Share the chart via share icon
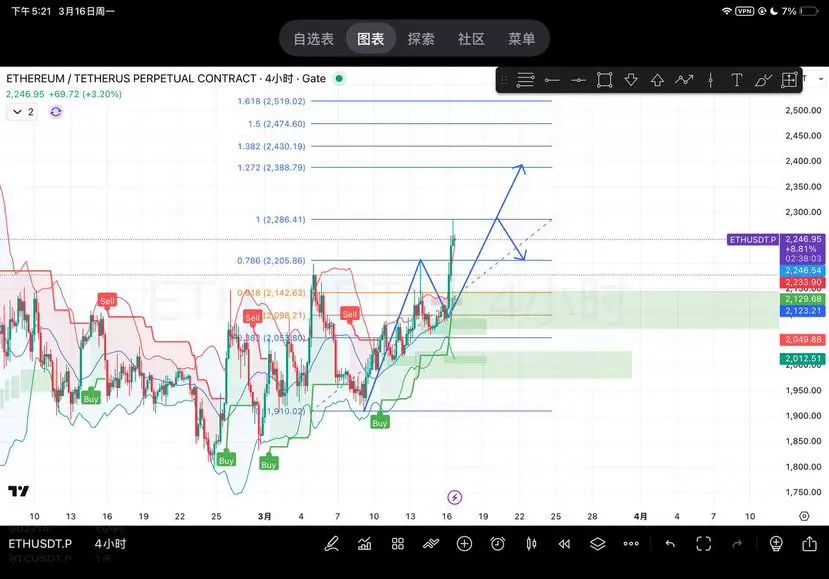 (x=809, y=544)
